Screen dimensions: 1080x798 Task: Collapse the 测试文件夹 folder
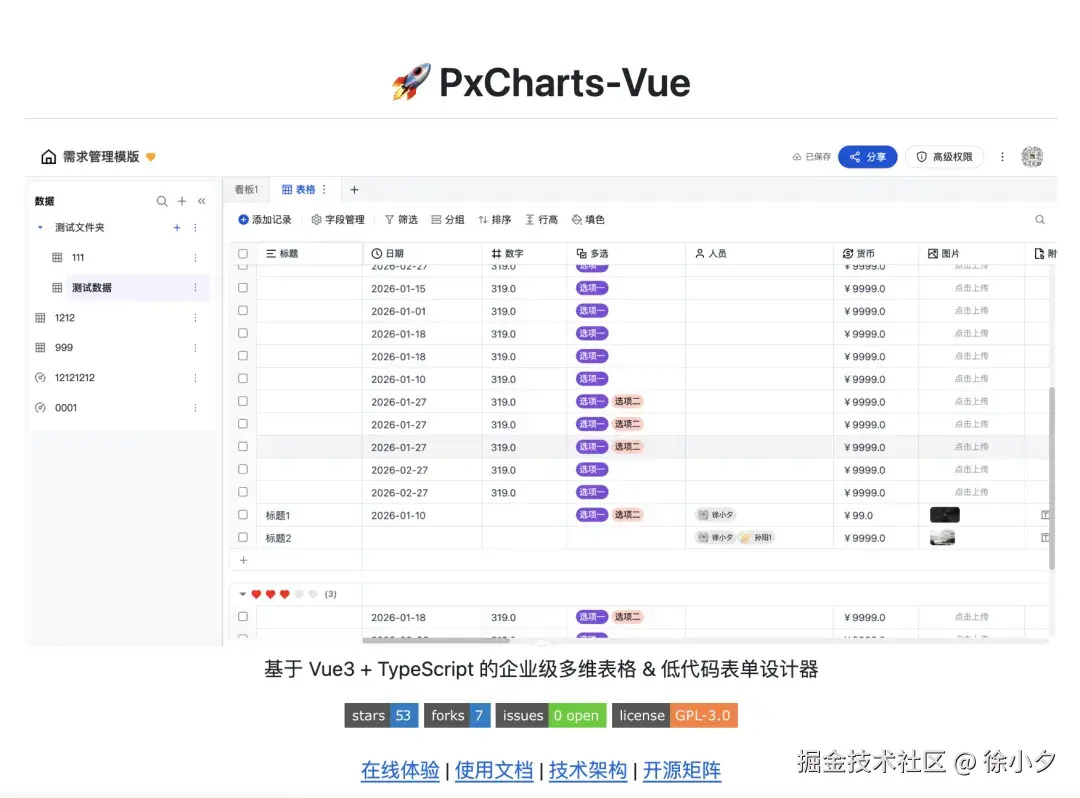tap(40, 227)
